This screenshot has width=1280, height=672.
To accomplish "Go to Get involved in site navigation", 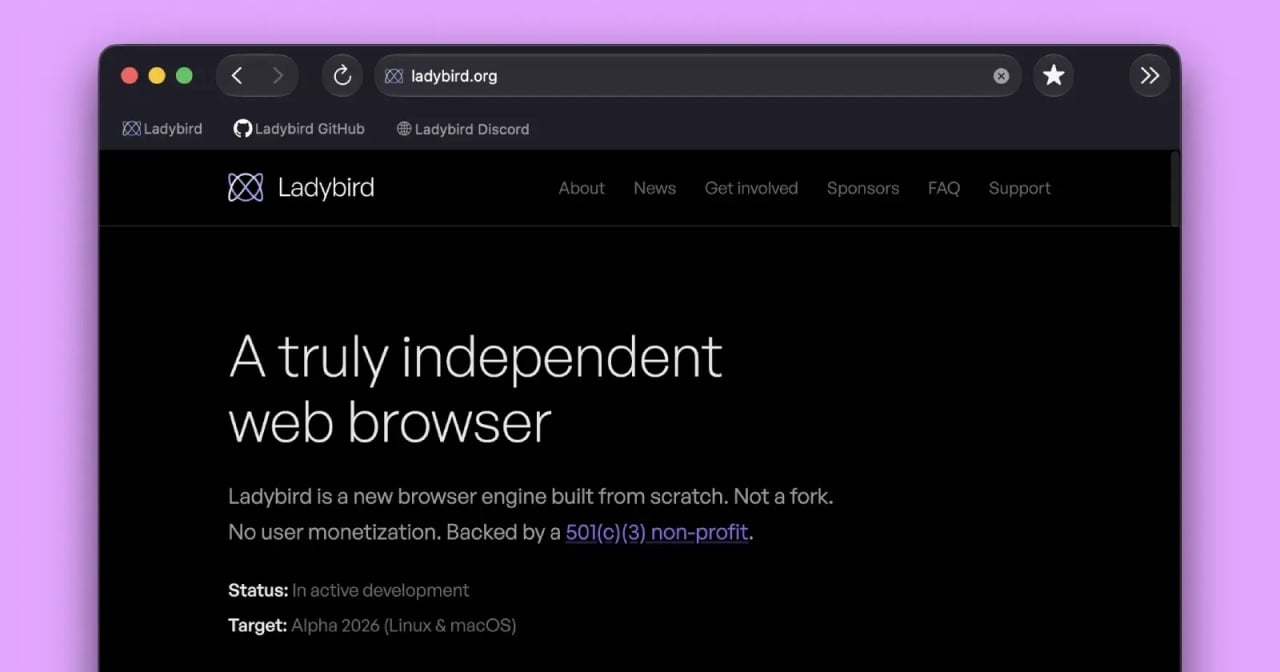I will coord(751,188).
